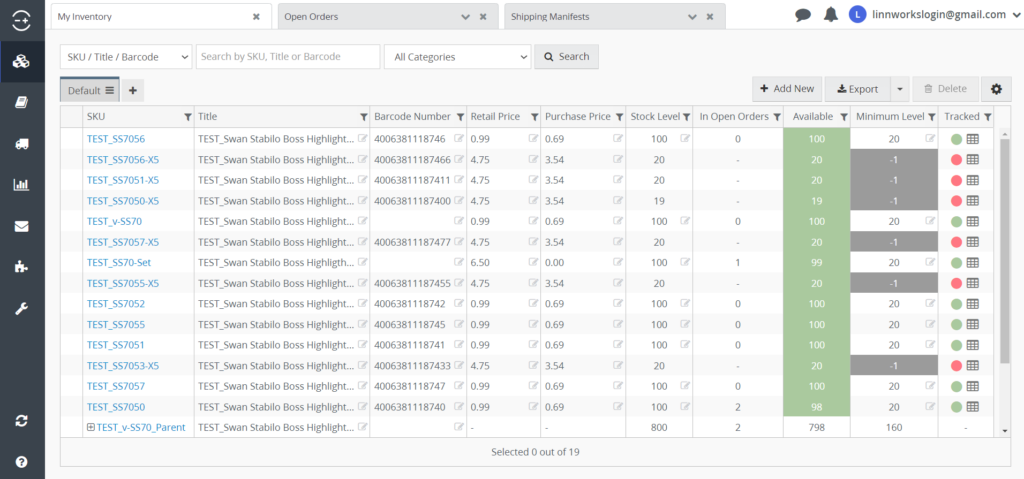The image size is (1024, 479).
Task: Open the TEST_SS7056 SKU link
Action: pyautogui.click(x=116, y=139)
